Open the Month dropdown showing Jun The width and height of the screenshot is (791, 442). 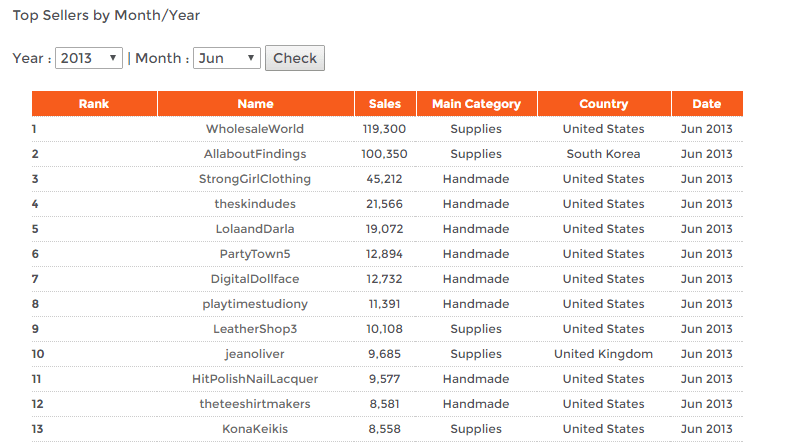227,58
